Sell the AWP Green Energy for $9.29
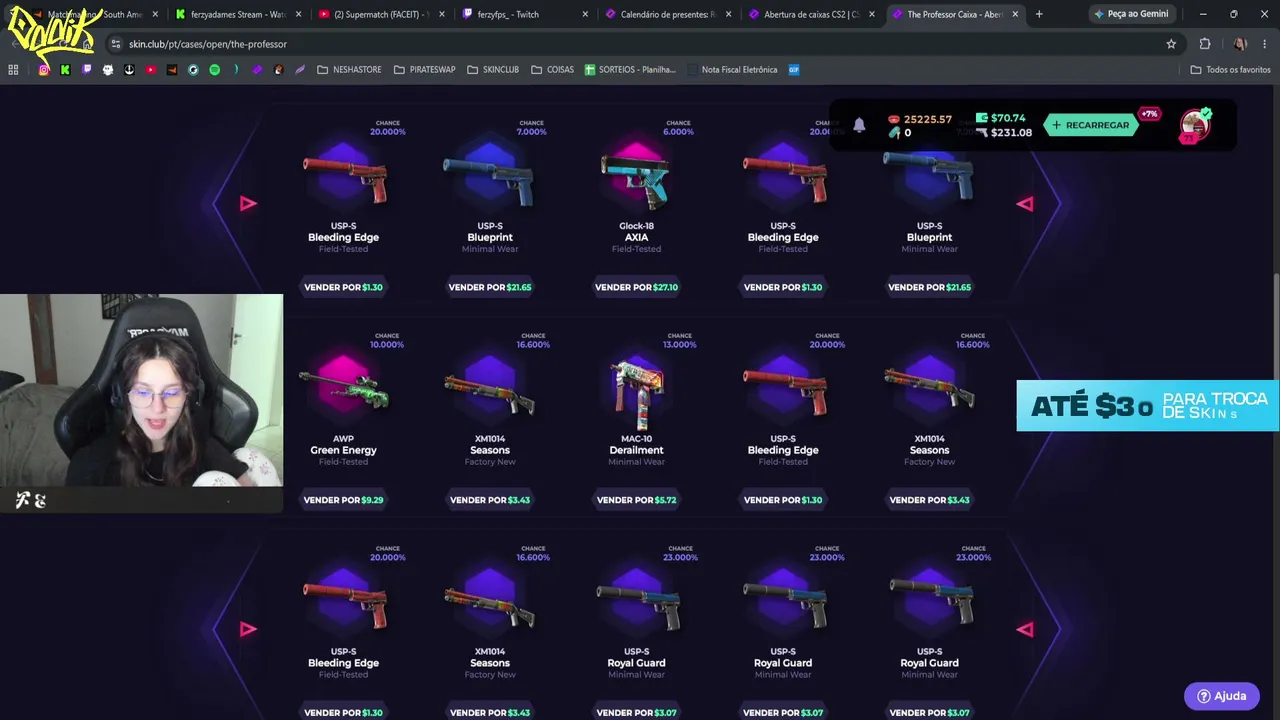The width and height of the screenshot is (1280, 720). click(x=343, y=500)
